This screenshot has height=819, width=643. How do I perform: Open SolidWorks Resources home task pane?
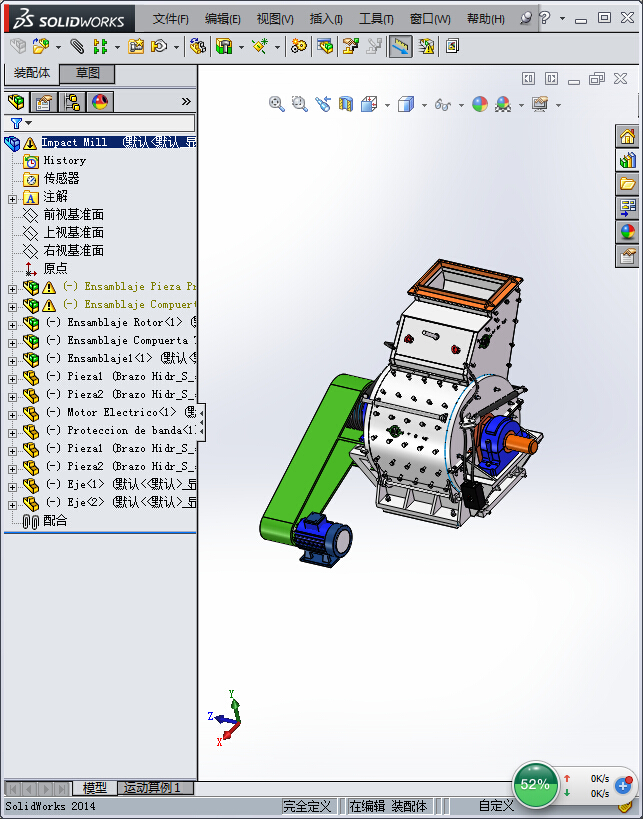[627, 137]
